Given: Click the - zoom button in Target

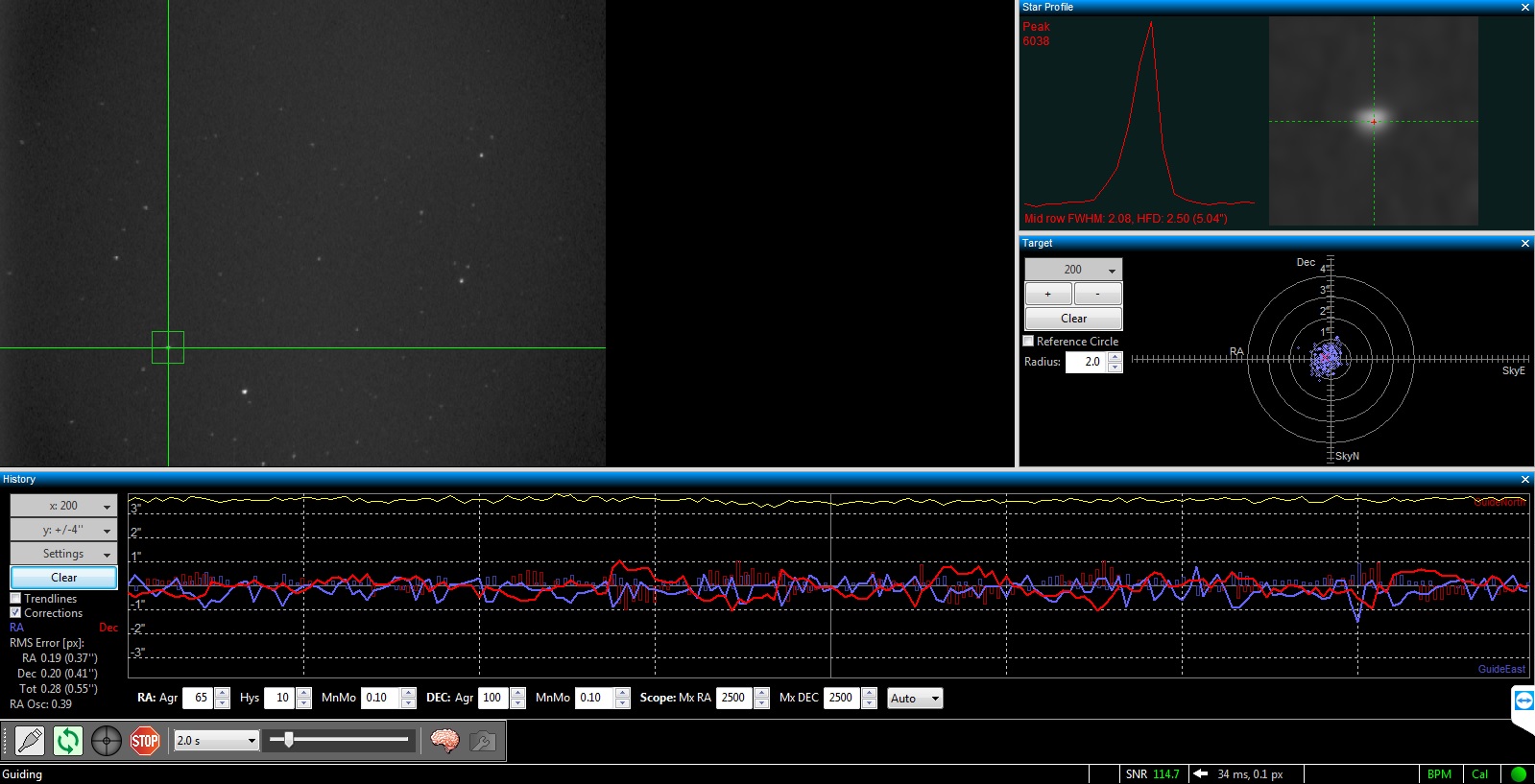Looking at the screenshot, I should click(x=1097, y=294).
